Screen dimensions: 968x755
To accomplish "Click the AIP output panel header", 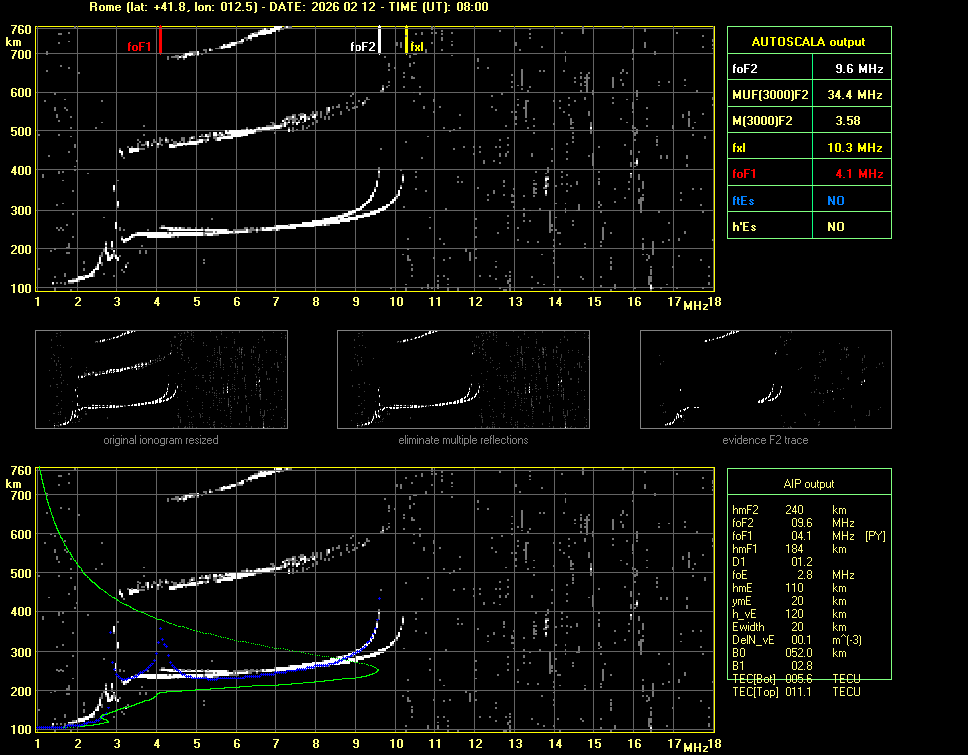I will click(808, 484).
